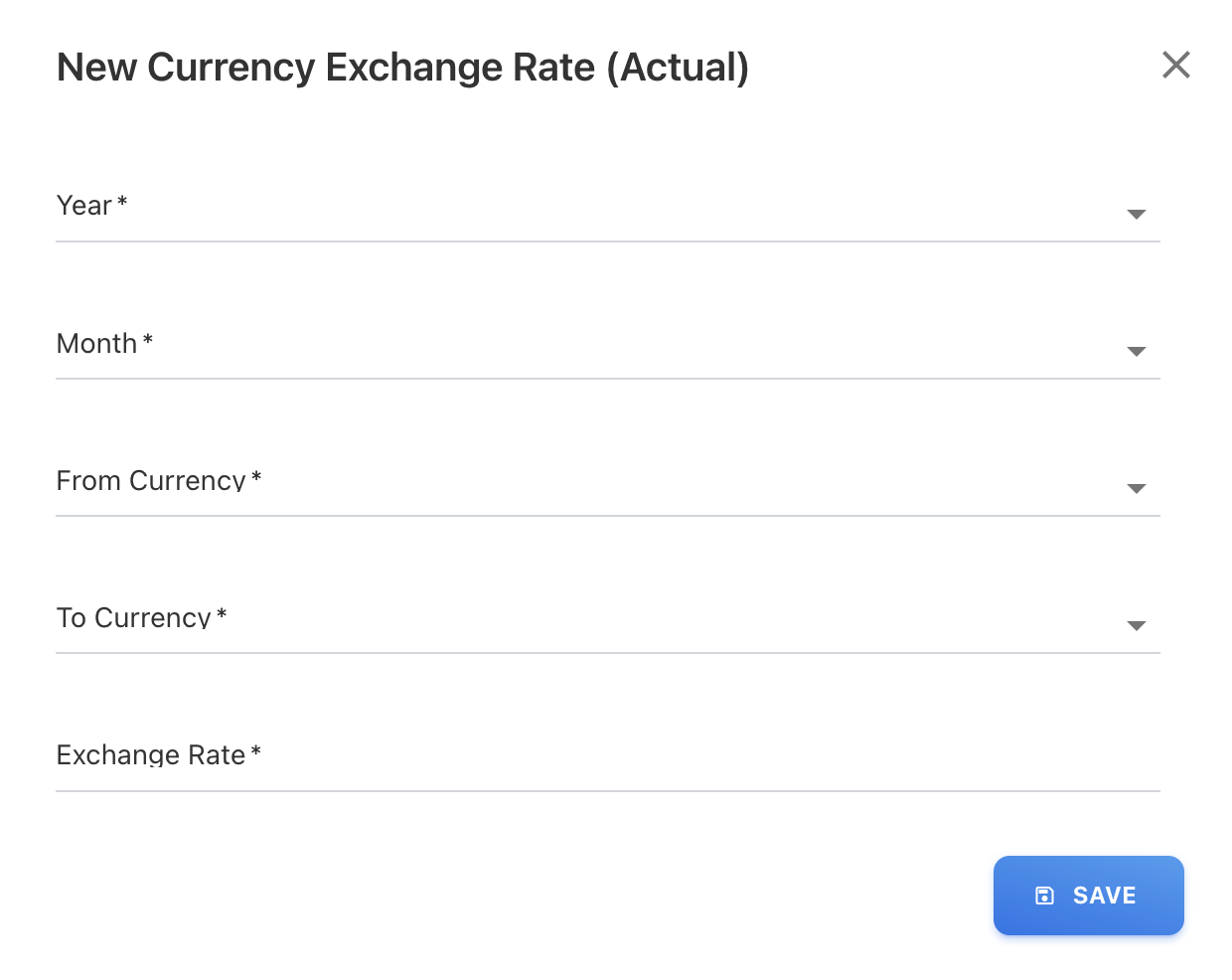Click the From Currency dropdown arrow
Image resolution: width=1232 pixels, height=980 pixels.
[1137, 488]
